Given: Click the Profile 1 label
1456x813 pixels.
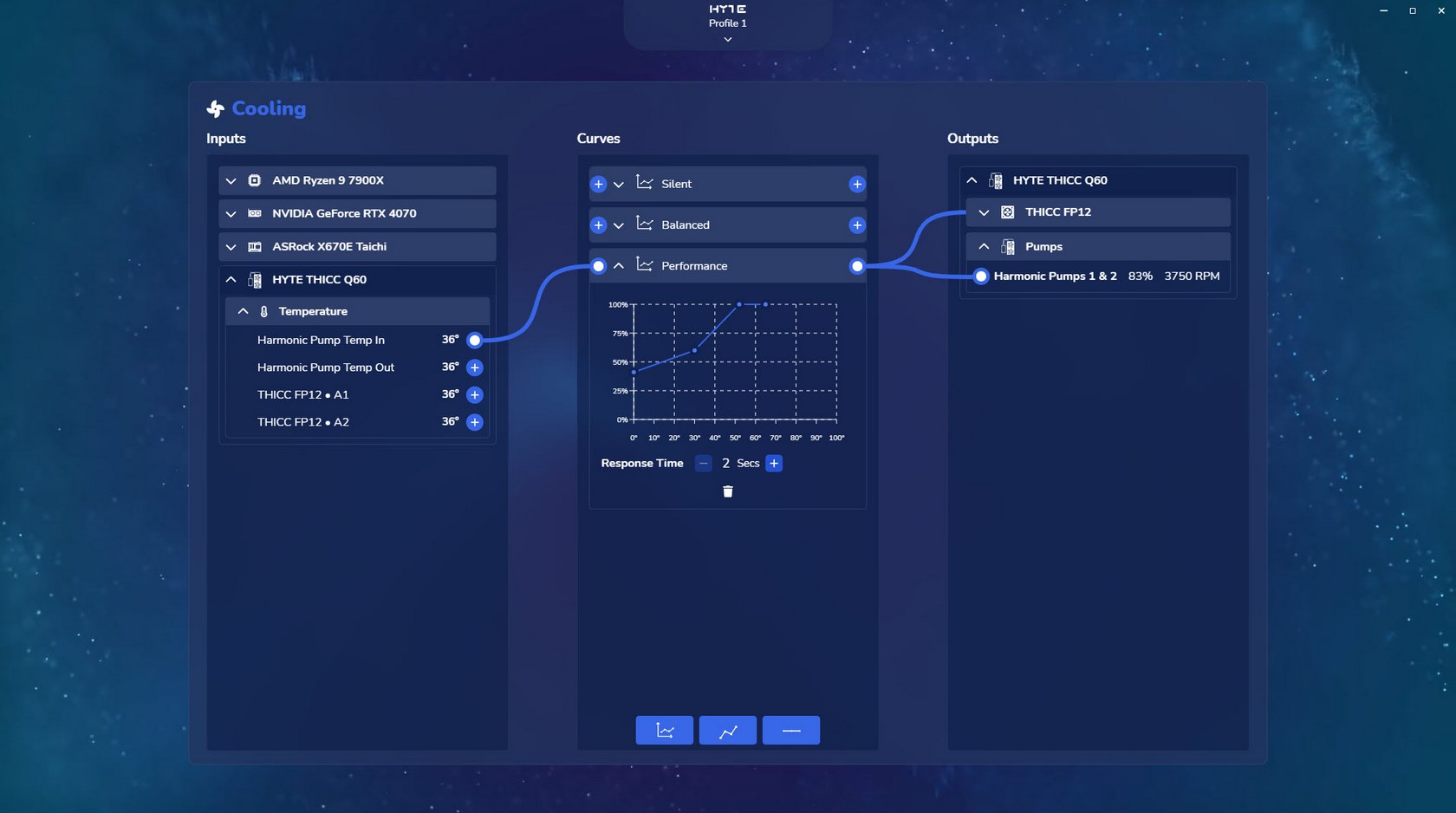Looking at the screenshot, I should (x=728, y=23).
